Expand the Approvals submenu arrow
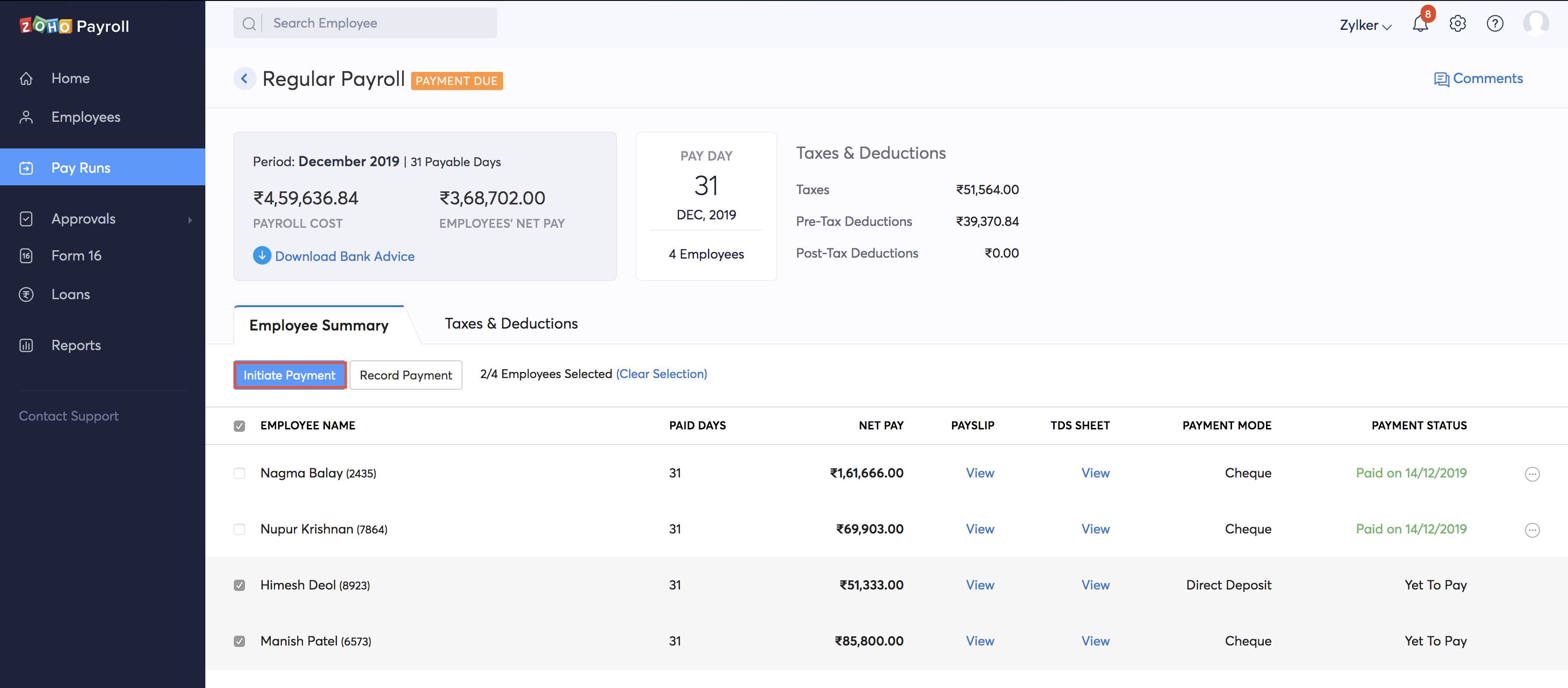Viewport: 1568px width, 688px height. click(190, 220)
